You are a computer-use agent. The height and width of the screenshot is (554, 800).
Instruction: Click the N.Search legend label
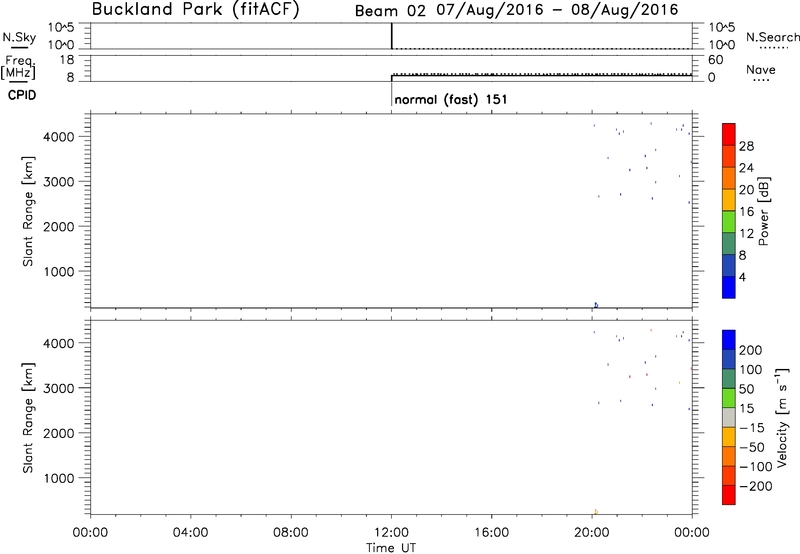click(773, 37)
